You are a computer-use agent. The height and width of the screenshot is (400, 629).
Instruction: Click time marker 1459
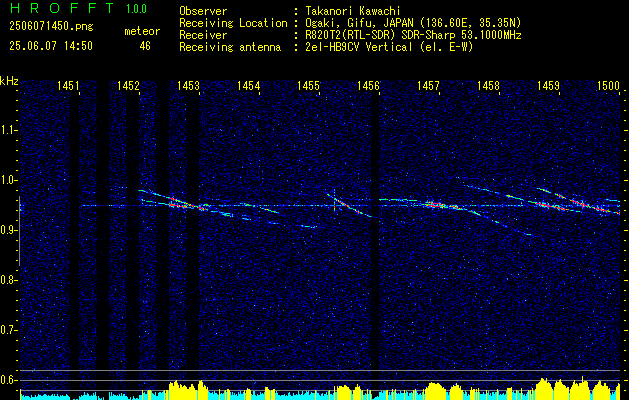549,85
